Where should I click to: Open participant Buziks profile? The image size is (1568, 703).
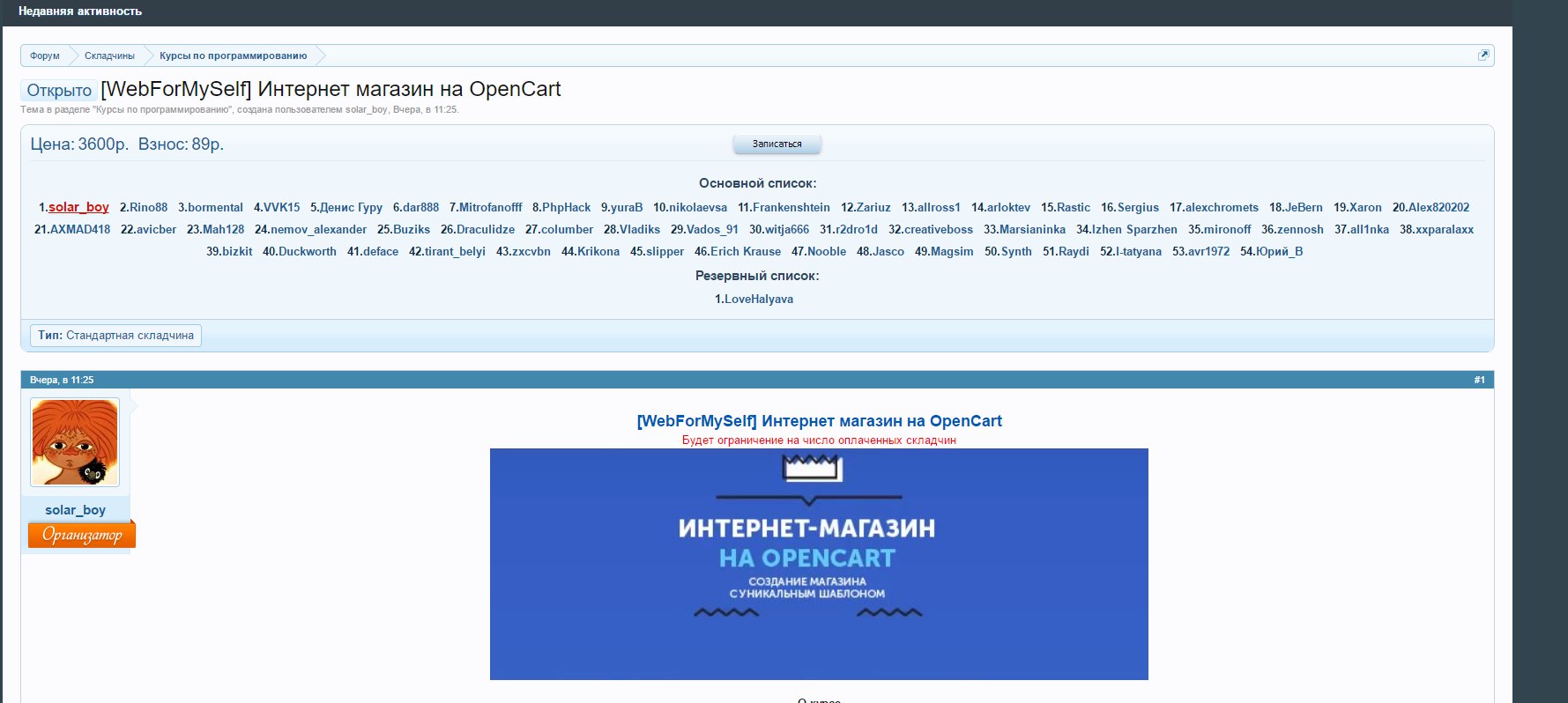coord(412,229)
